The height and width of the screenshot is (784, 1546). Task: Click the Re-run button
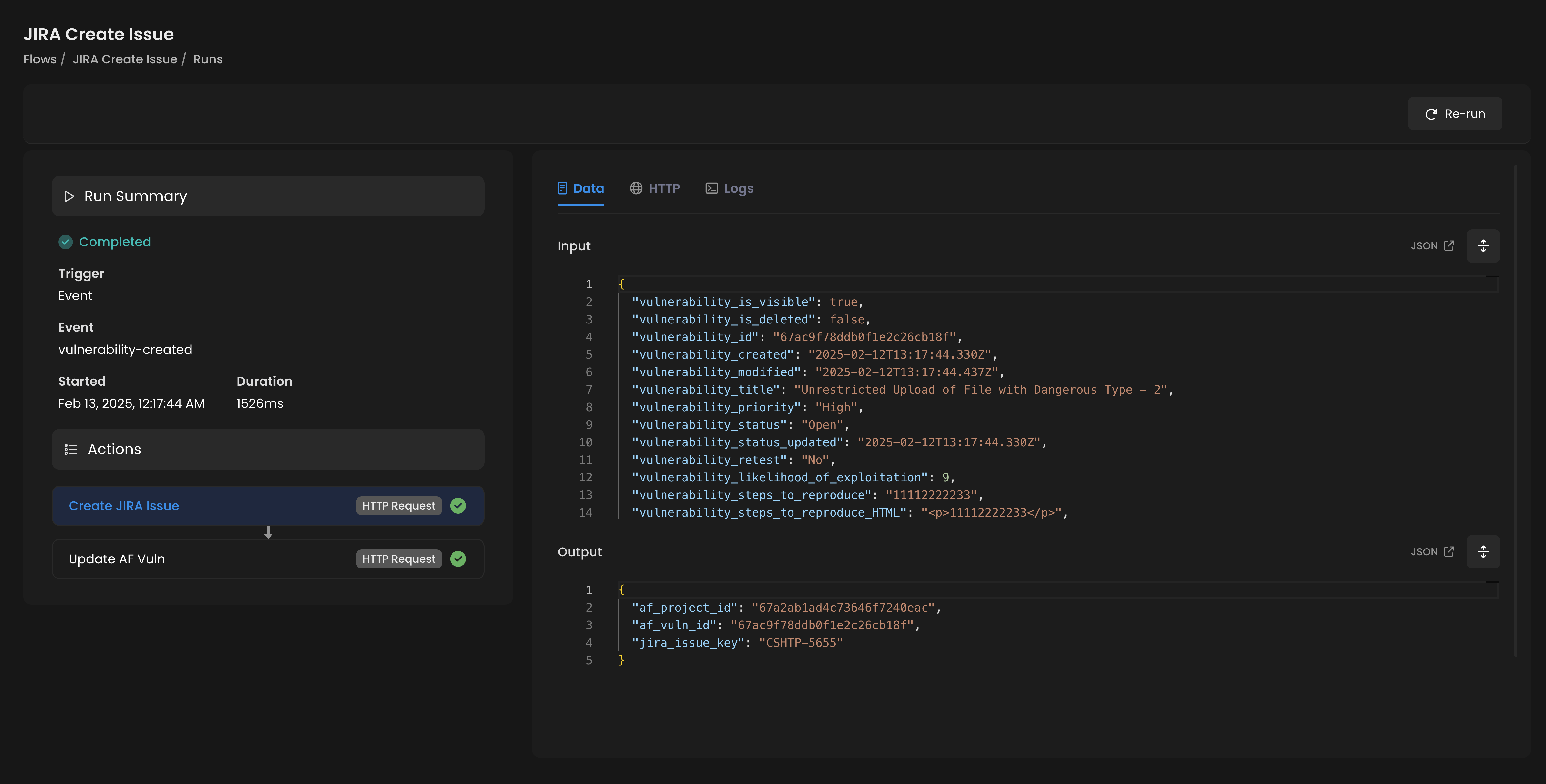pyautogui.click(x=1455, y=114)
